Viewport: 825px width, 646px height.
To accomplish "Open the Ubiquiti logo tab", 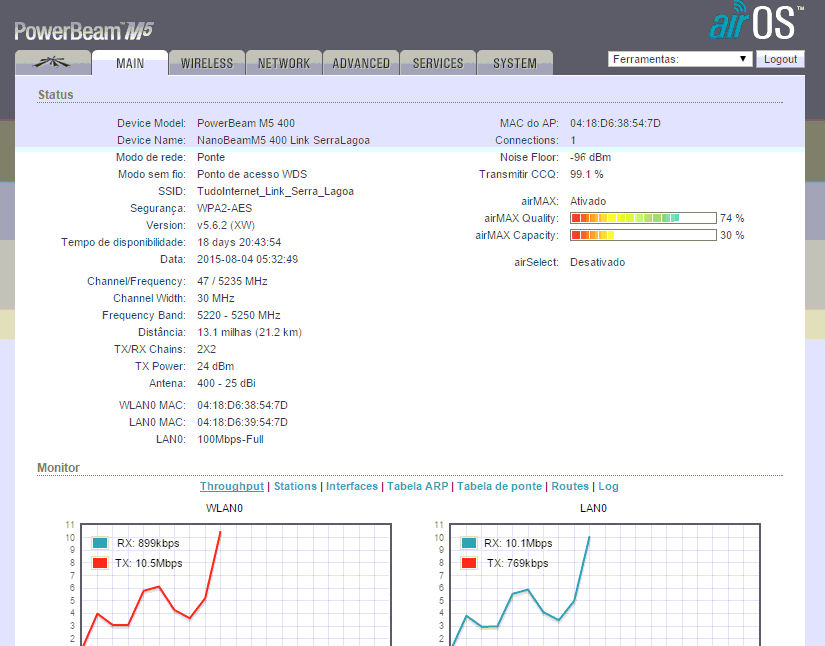I will click(x=52, y=63).
